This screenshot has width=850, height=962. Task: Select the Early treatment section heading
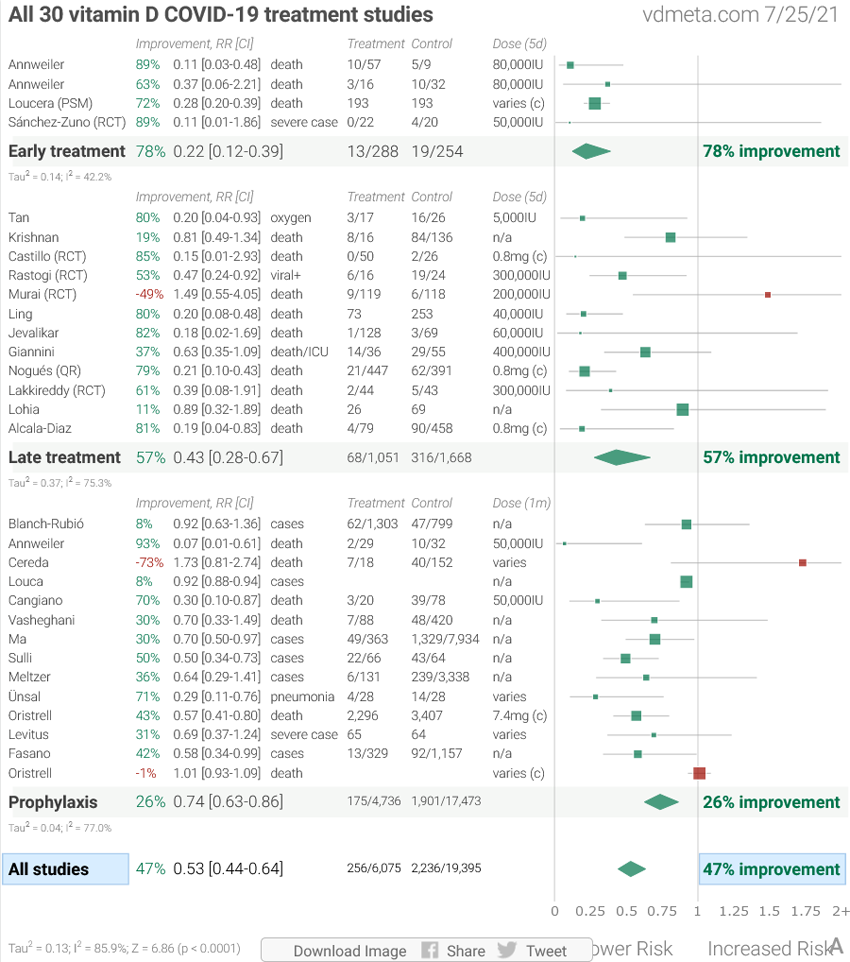point(66,151)
